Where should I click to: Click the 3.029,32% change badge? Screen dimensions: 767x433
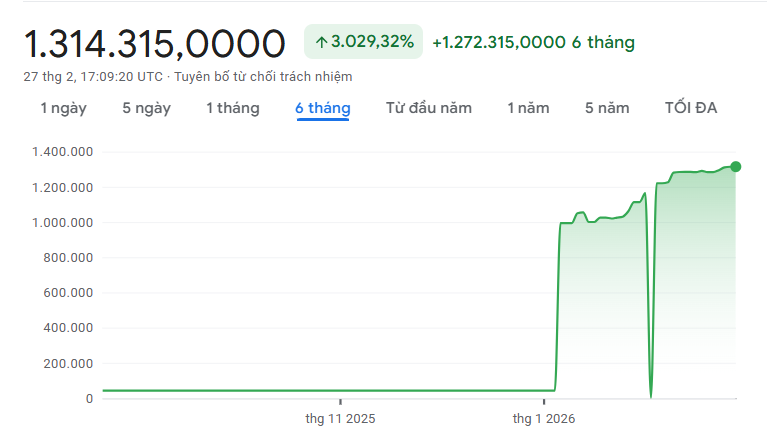pyautogui.click(x=363, y=42)
